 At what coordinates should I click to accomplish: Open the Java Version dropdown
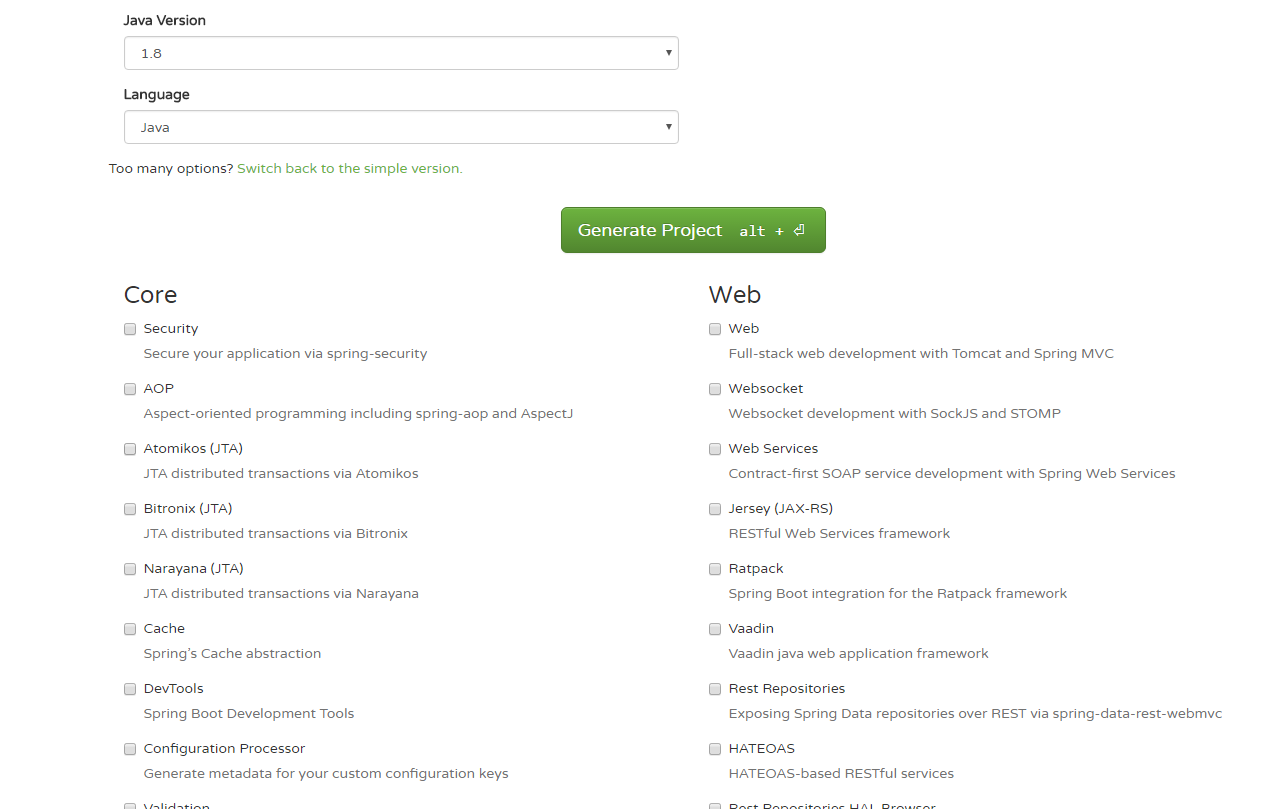click(x=400, y=53)
